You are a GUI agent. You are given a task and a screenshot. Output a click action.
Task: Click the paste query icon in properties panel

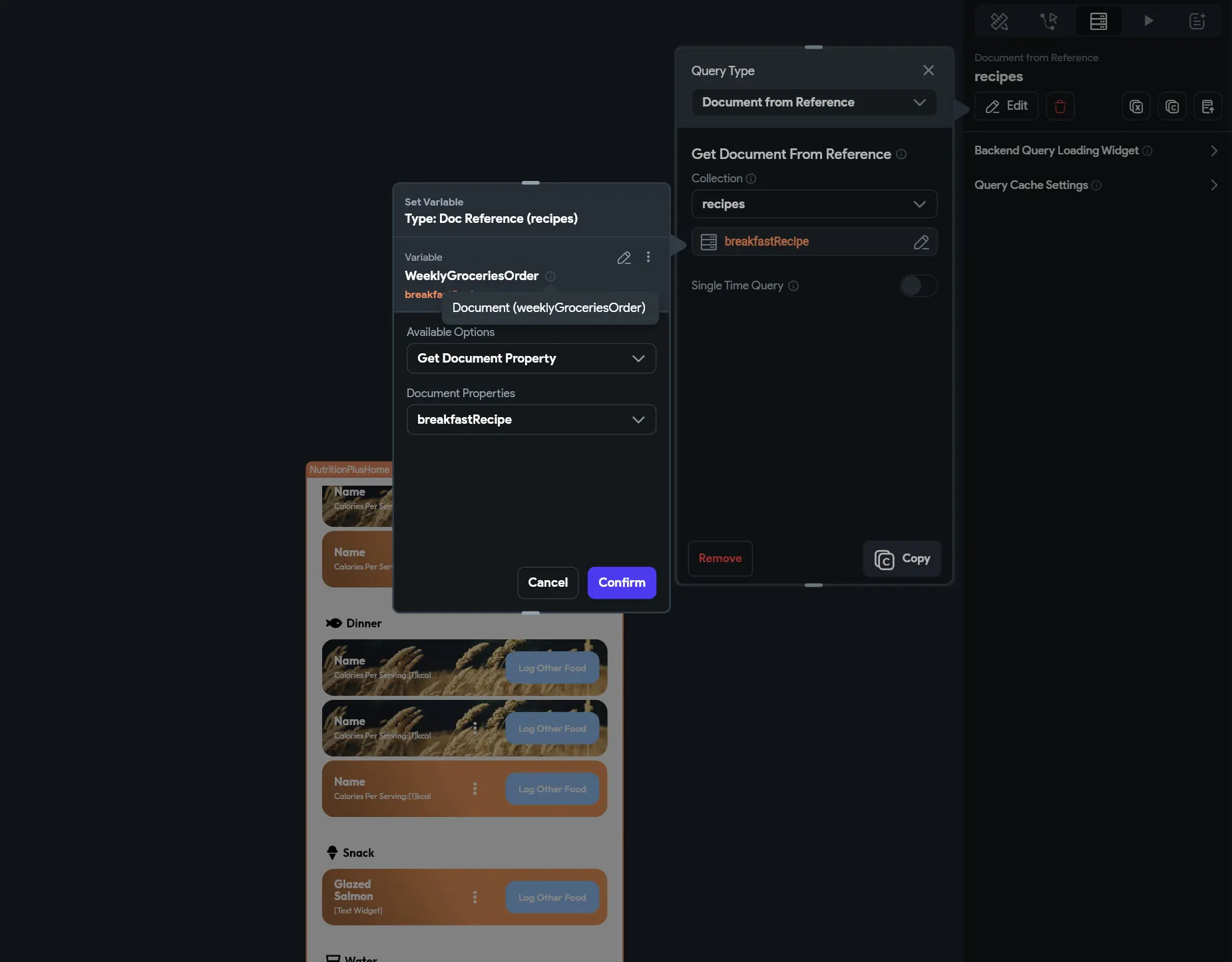coord(1208,106)
